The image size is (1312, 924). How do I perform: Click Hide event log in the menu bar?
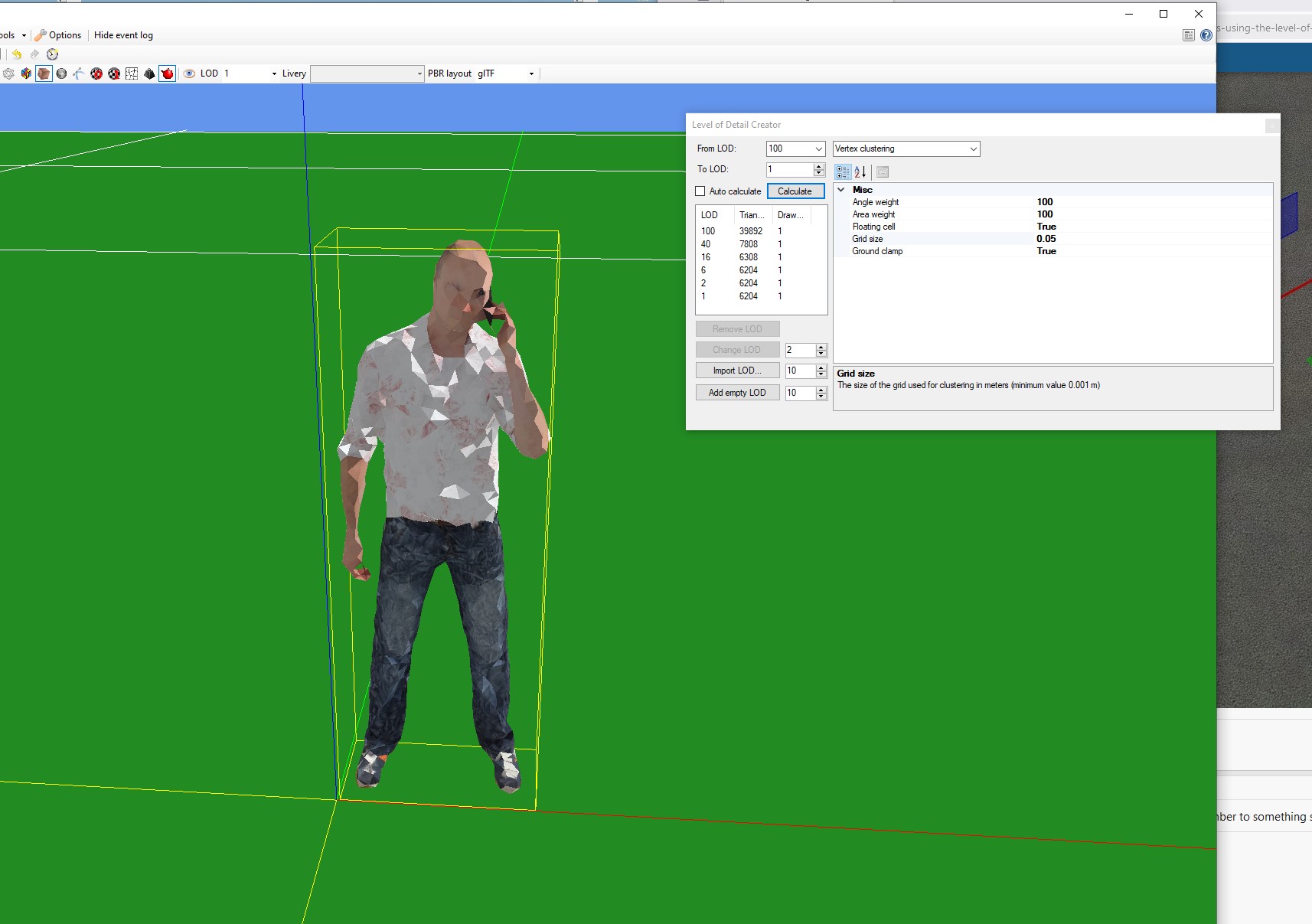pyautogui.click(x=123, y=34)
